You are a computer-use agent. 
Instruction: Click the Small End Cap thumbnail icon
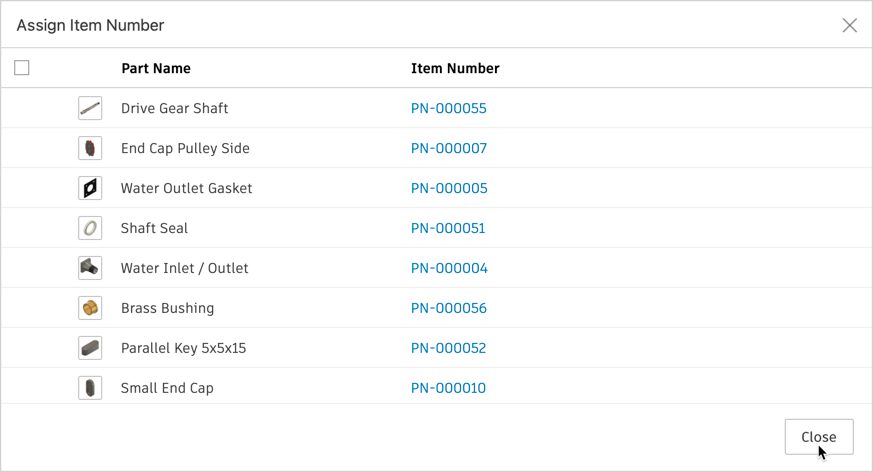90,388
